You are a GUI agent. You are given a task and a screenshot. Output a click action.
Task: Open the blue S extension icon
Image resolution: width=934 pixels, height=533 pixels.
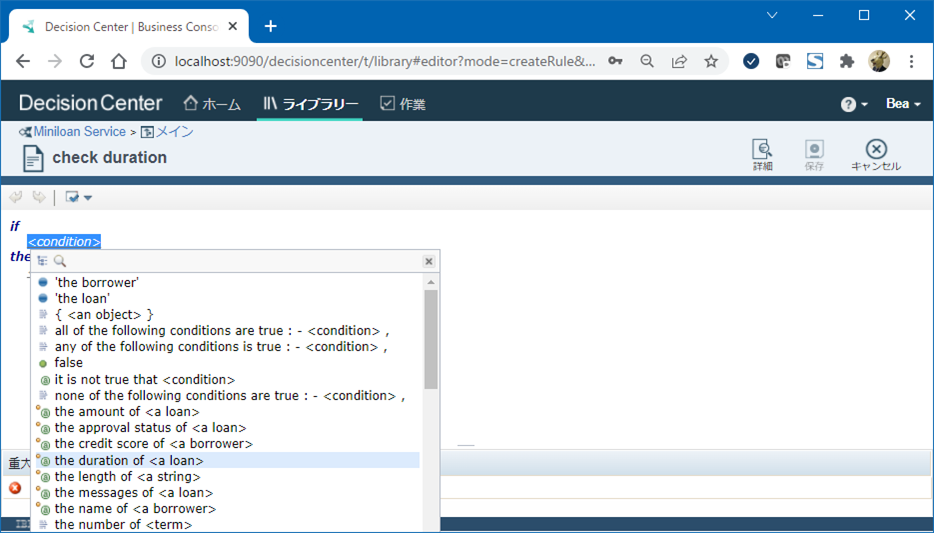tap(815, 61)
